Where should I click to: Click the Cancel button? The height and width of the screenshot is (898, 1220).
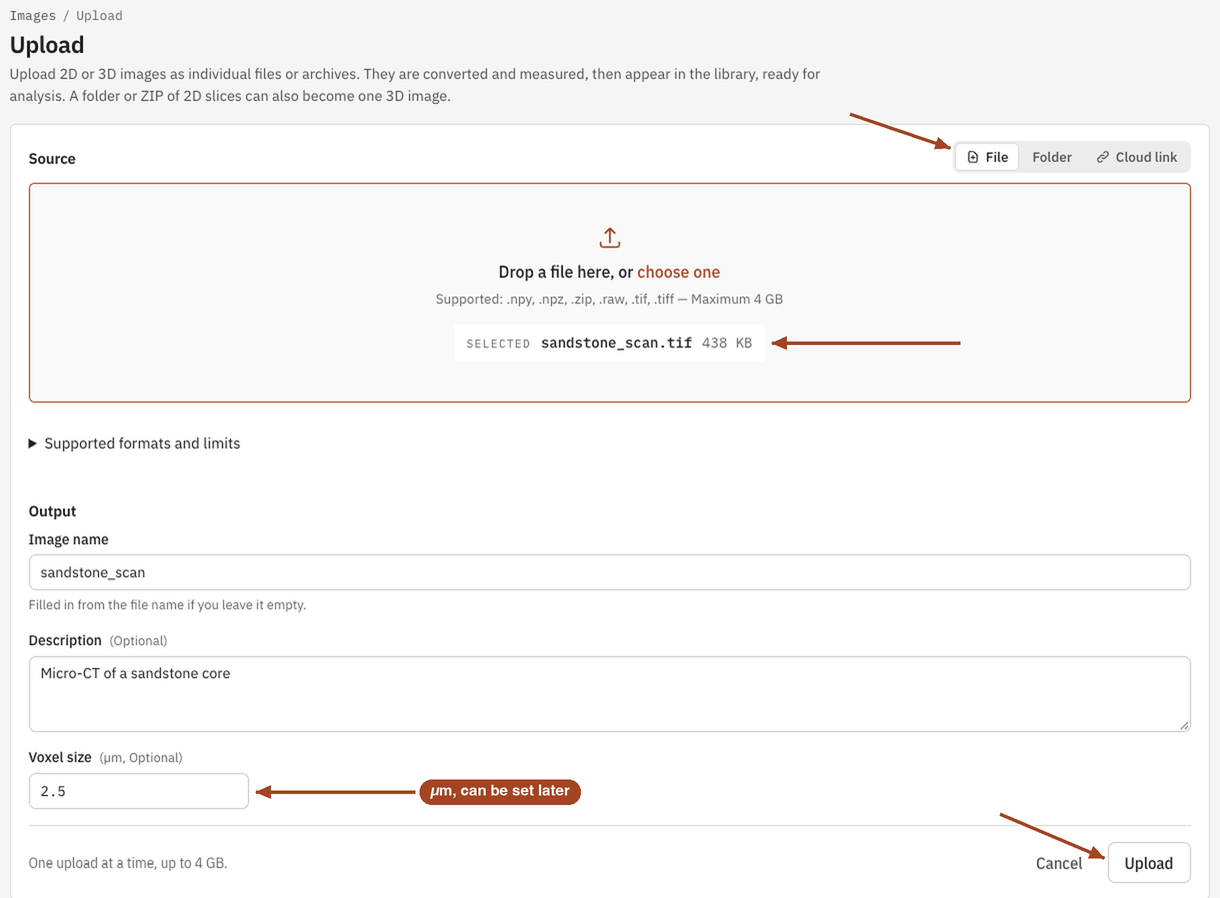pos(1059,863)
